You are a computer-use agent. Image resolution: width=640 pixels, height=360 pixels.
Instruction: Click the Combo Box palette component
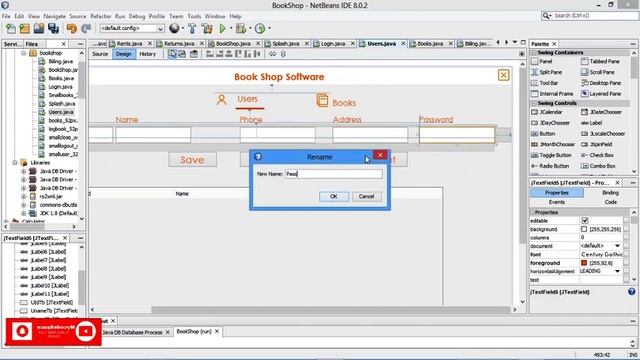598,166
